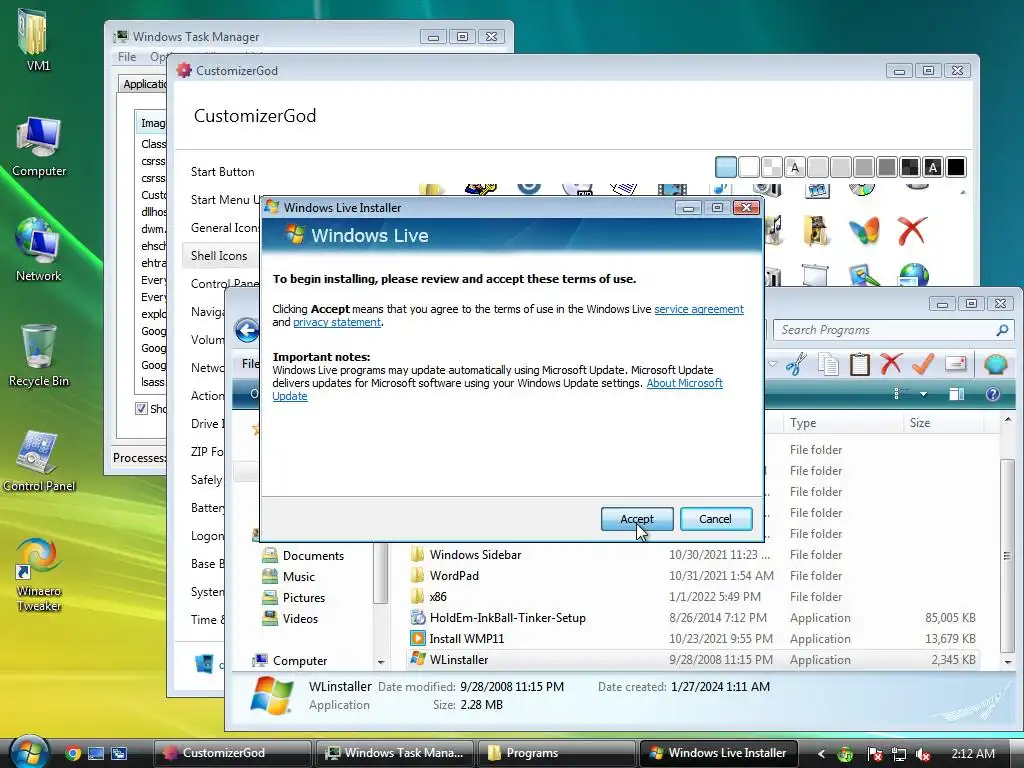Viewport: 1024px width, 768px height.
Task: Select the red X icon in CustomizerGod grid
Action: (912, 231)
